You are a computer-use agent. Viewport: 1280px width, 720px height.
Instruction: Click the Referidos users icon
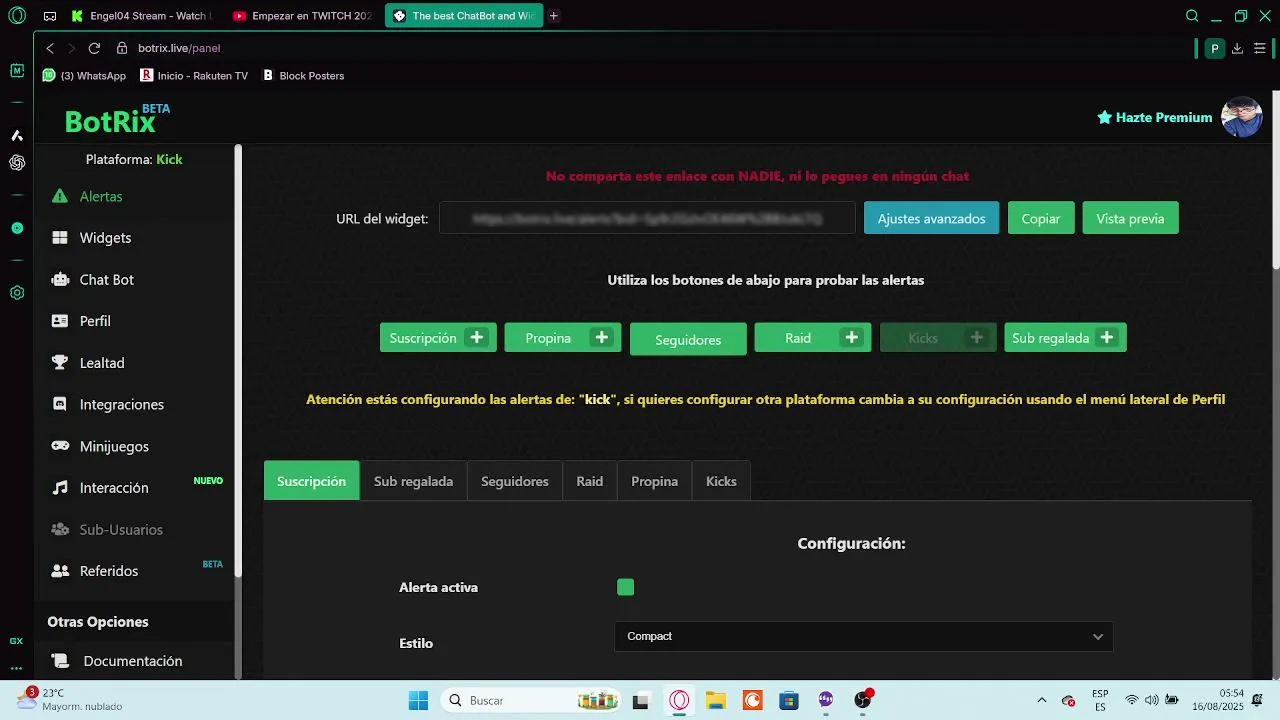(60, 571)
